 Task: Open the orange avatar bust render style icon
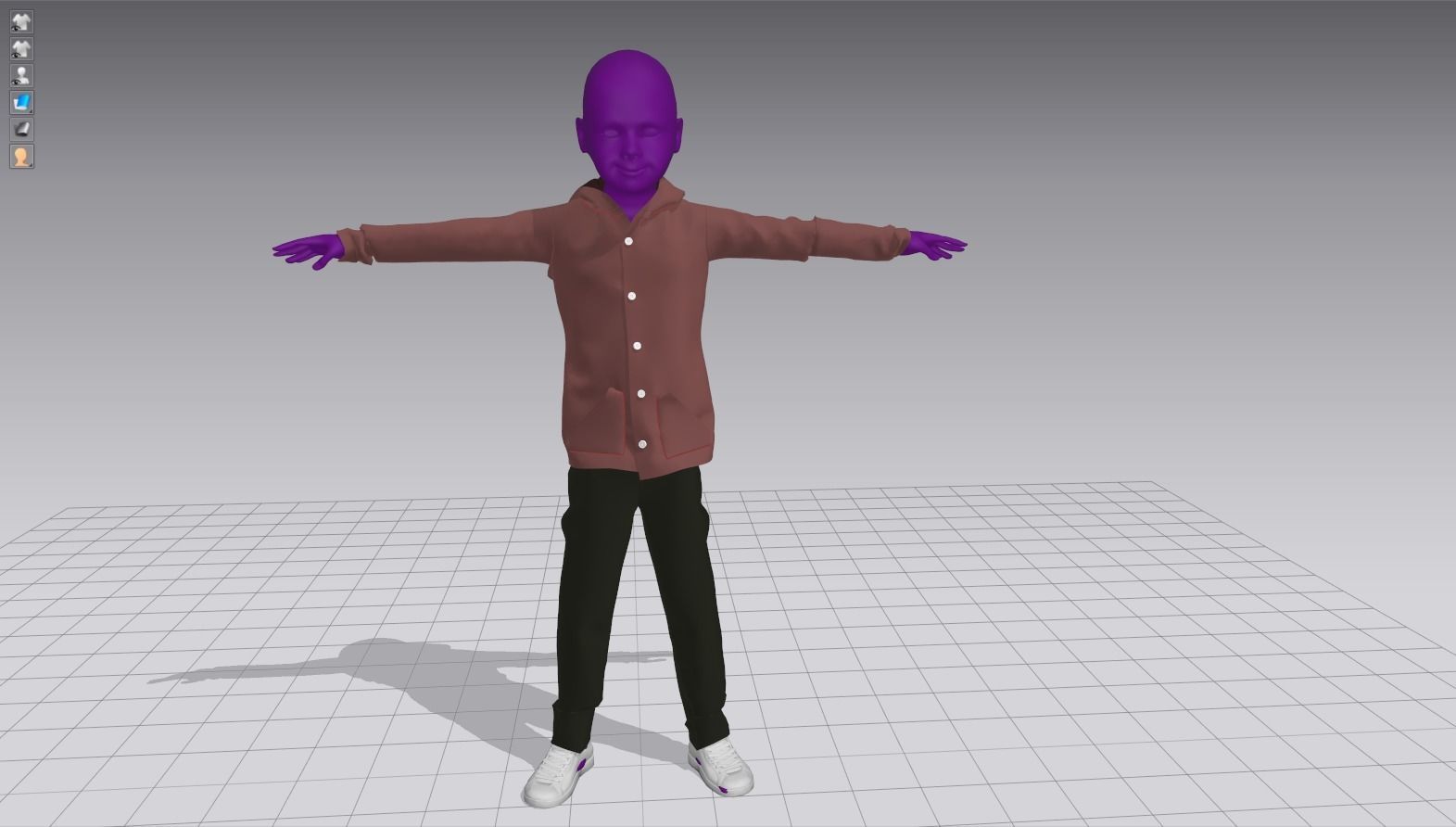click(21, 156)
